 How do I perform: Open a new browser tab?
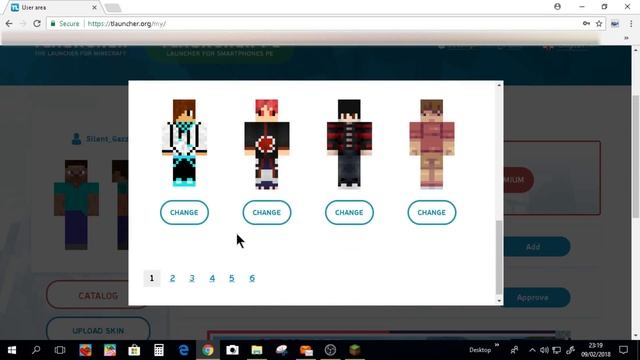[113, 7]
